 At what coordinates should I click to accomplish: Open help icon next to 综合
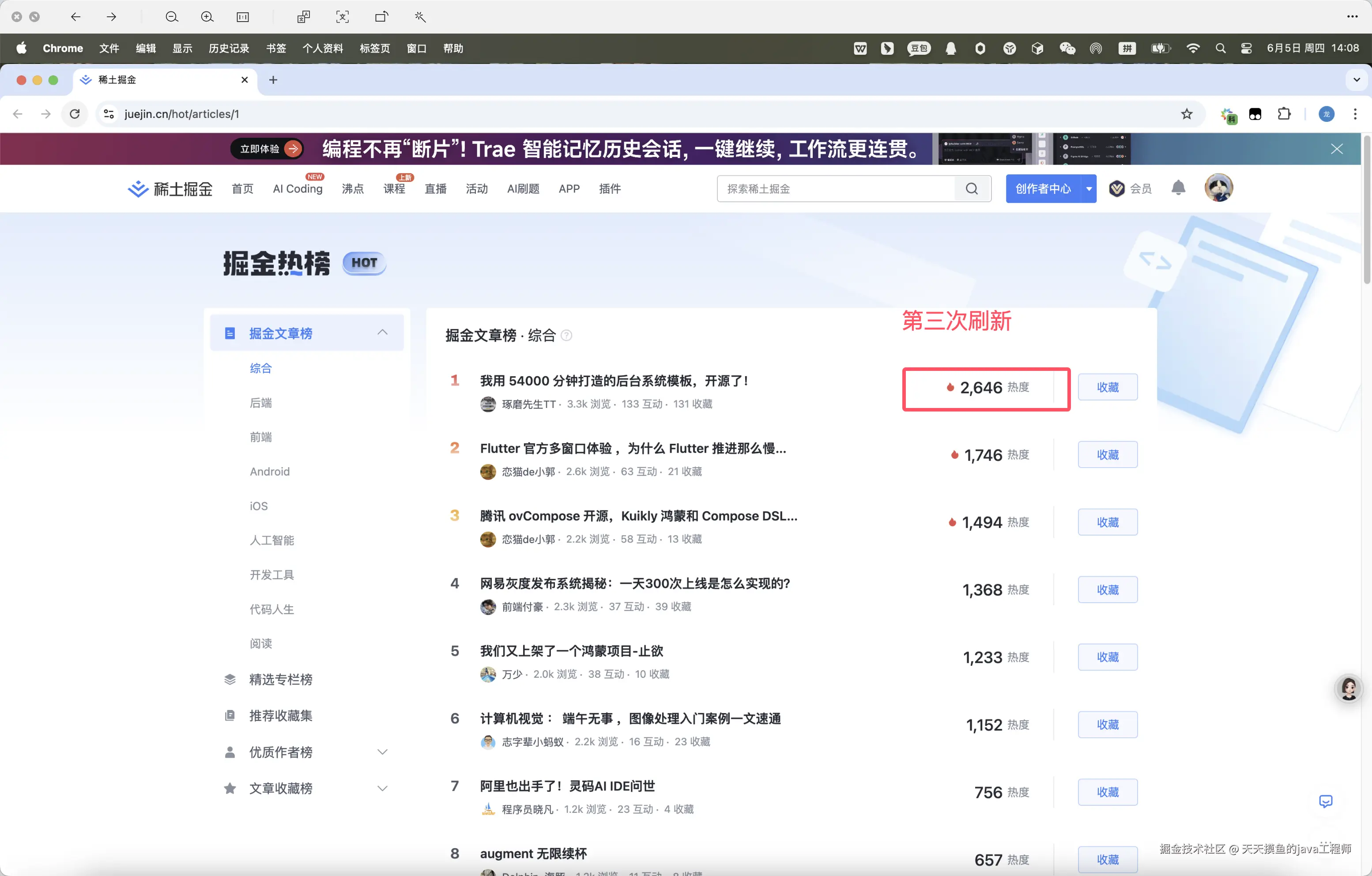(566, 336)
